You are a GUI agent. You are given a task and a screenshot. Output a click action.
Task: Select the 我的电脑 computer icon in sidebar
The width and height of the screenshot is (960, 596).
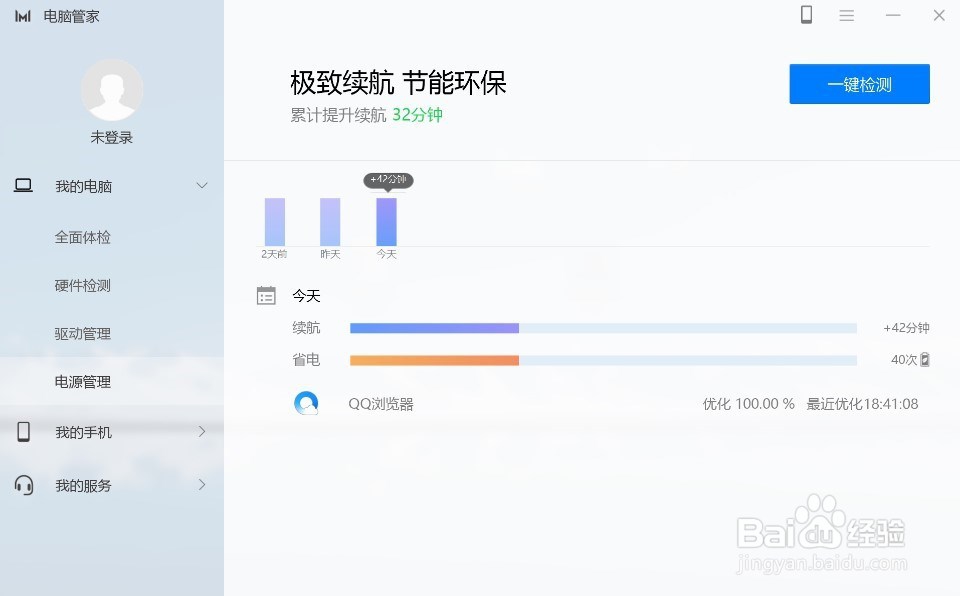(22, 185)
